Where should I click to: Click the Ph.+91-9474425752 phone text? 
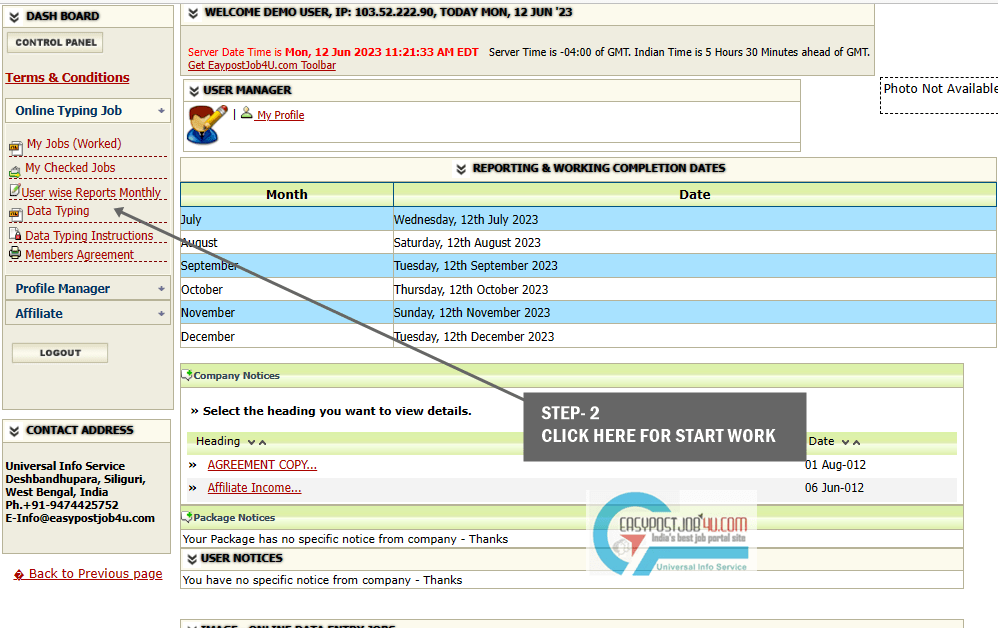point(62,505)
